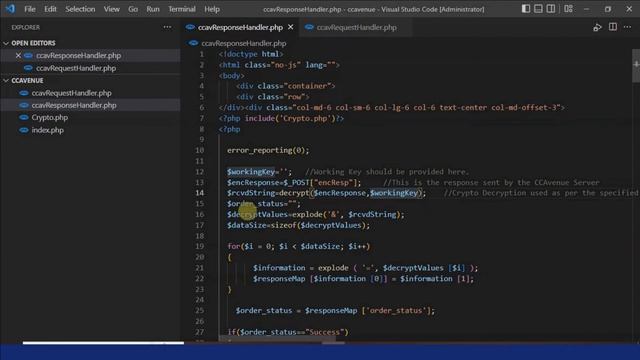Click the VS Code logo icon
Screen dimensions: 640x360
10,9
